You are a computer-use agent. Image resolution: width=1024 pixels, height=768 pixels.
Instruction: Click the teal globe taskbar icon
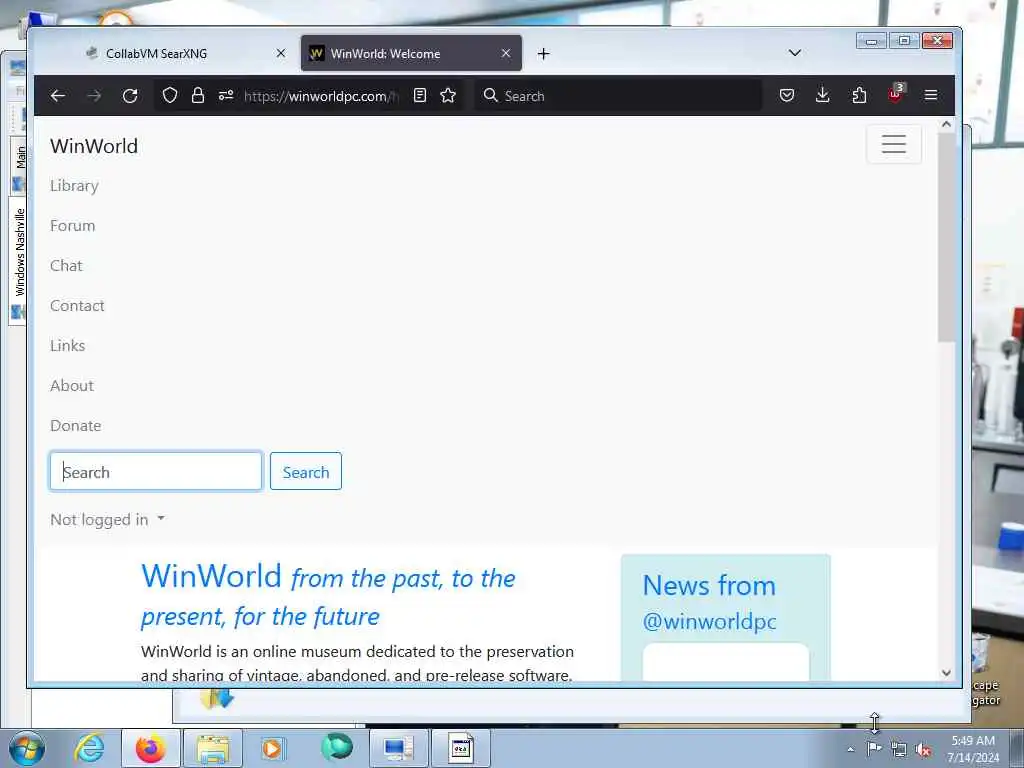pos(337,748)
